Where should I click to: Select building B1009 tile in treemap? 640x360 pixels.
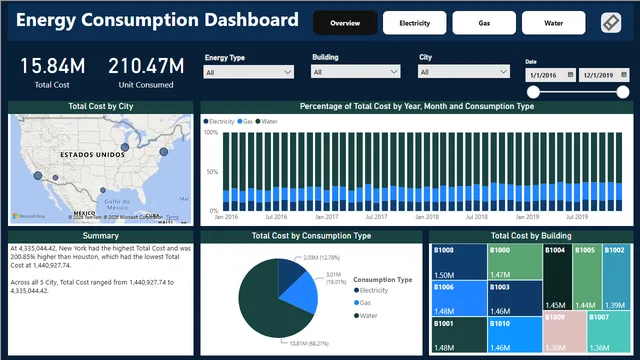(565, 332)
